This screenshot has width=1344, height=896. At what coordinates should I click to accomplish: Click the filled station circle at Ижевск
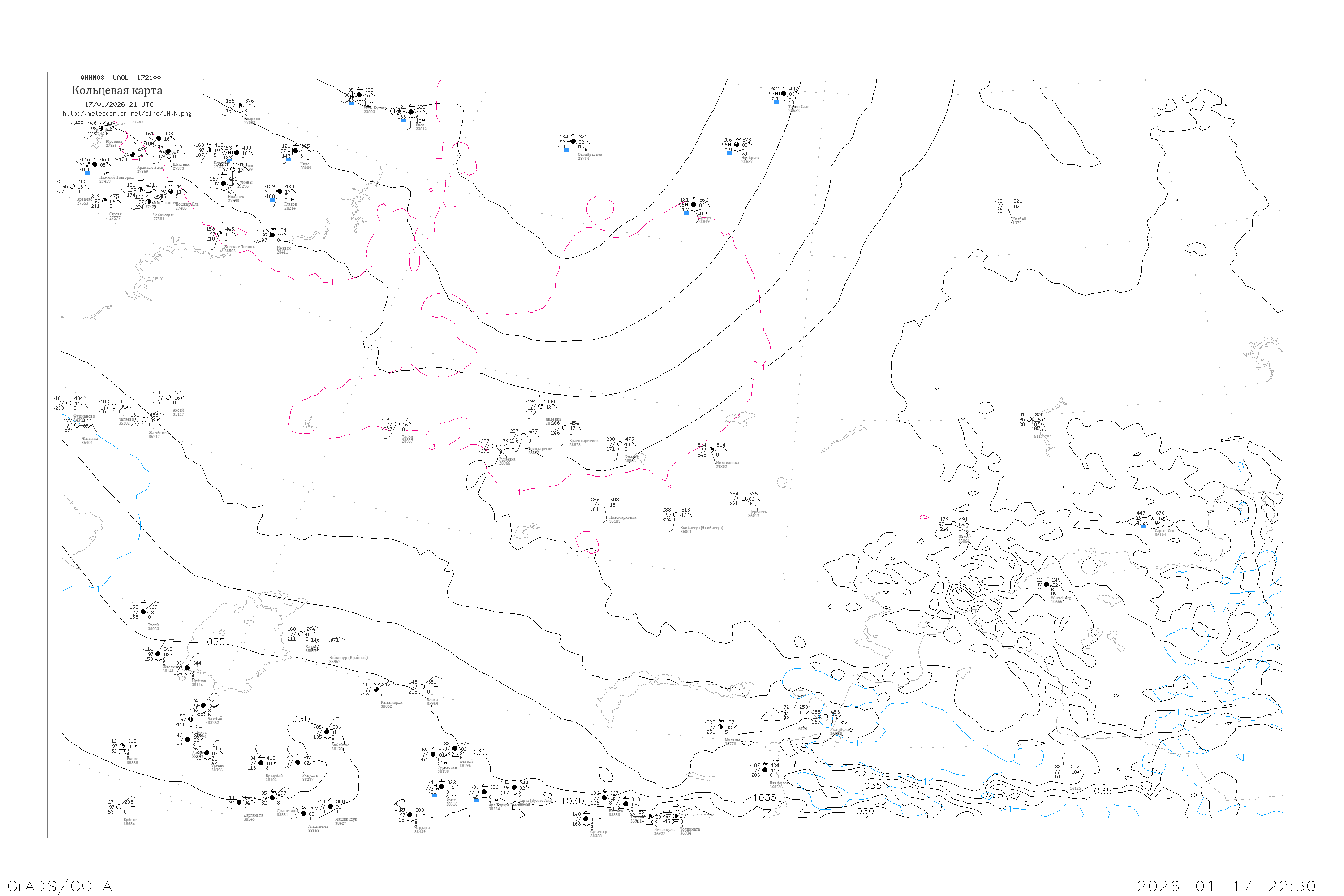[x=272, y=236]
